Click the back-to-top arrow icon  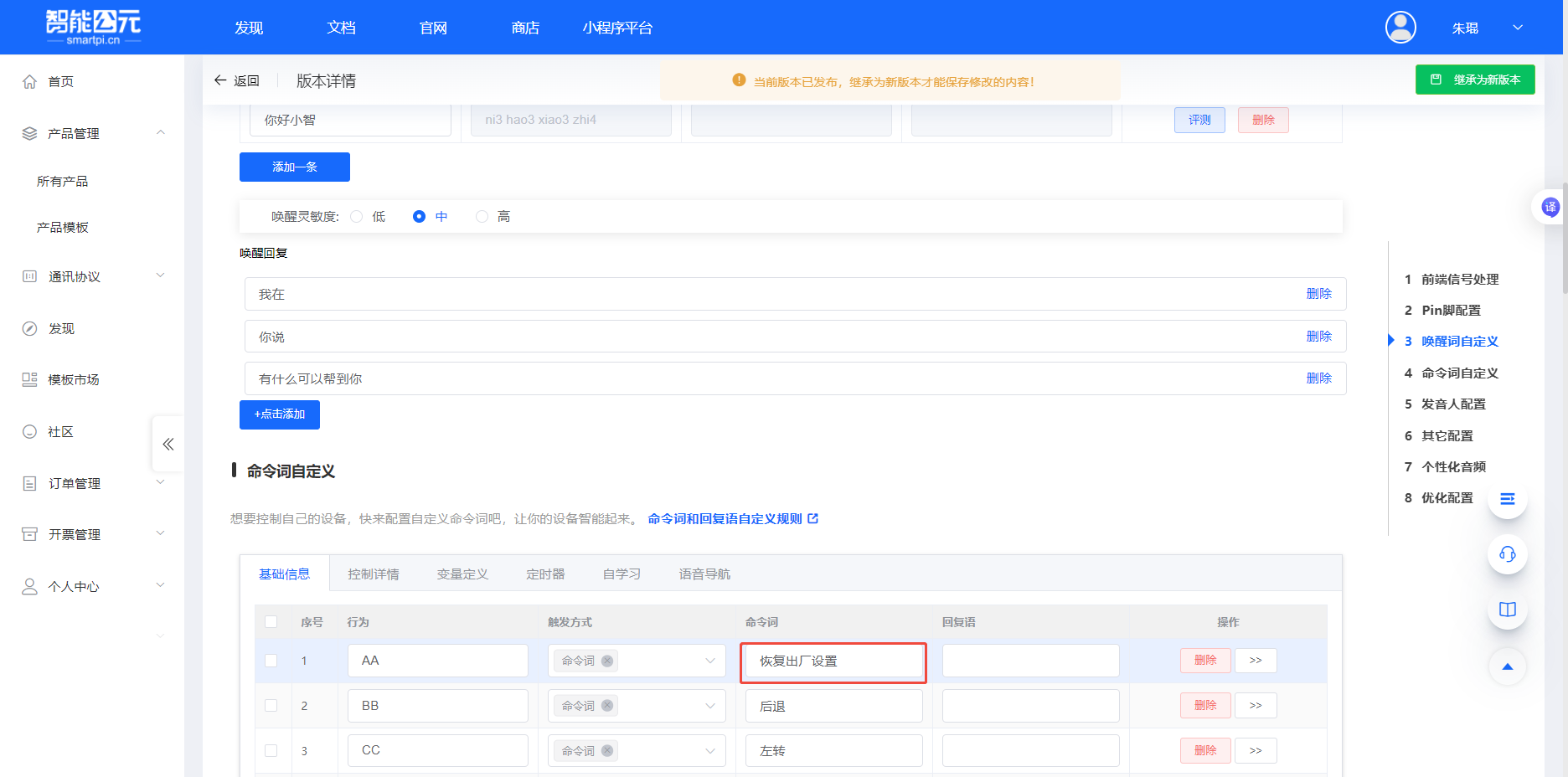pyautogui.click(x=1507, y=667)
